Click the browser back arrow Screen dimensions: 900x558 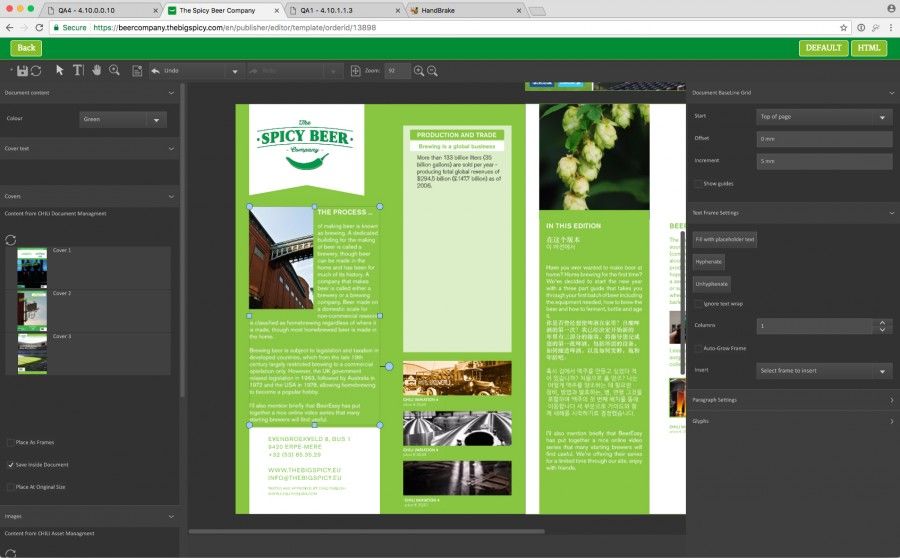point(9,28)
